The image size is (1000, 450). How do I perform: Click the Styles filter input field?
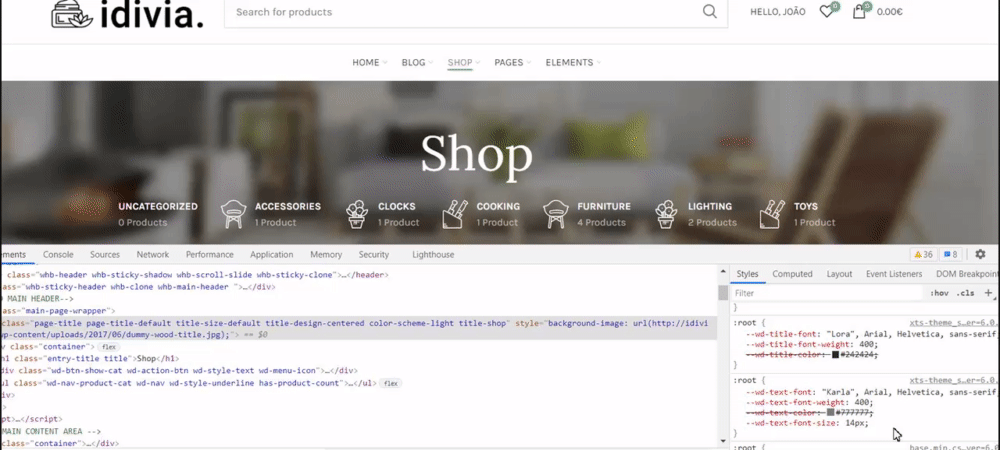pyautogui.click(x=827, y=293)
